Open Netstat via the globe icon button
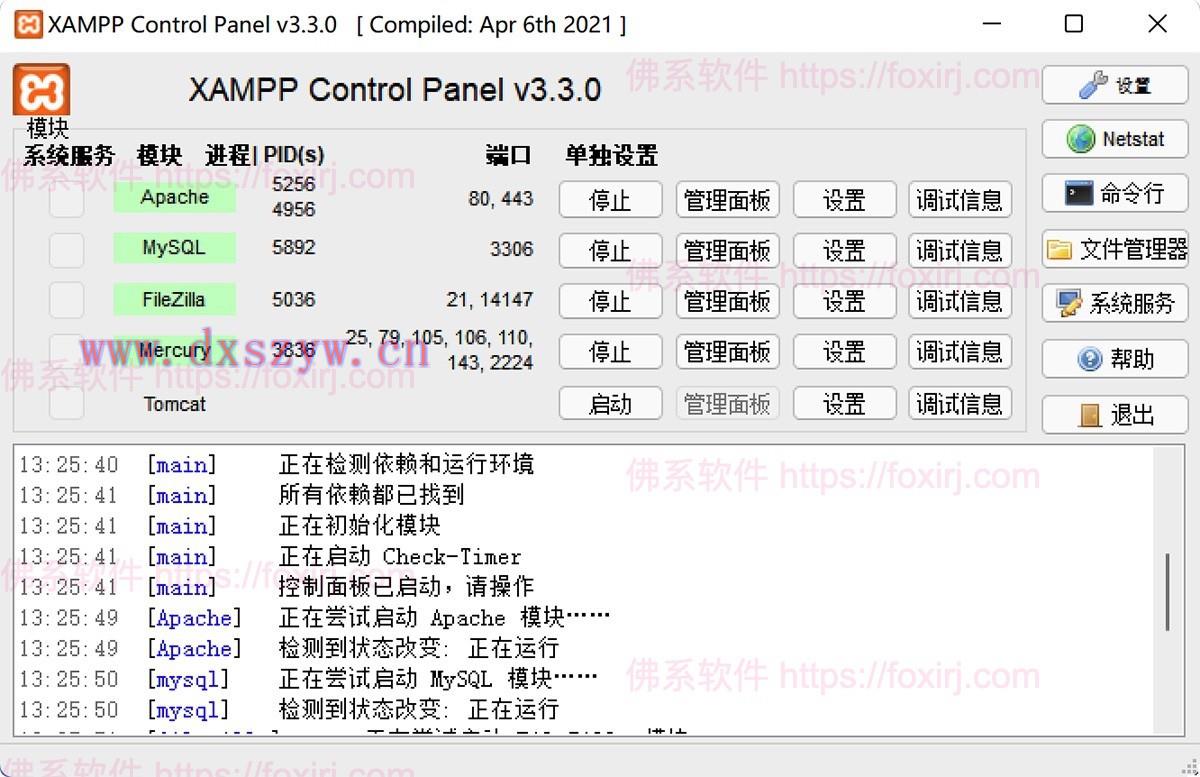 (1115, 139)
